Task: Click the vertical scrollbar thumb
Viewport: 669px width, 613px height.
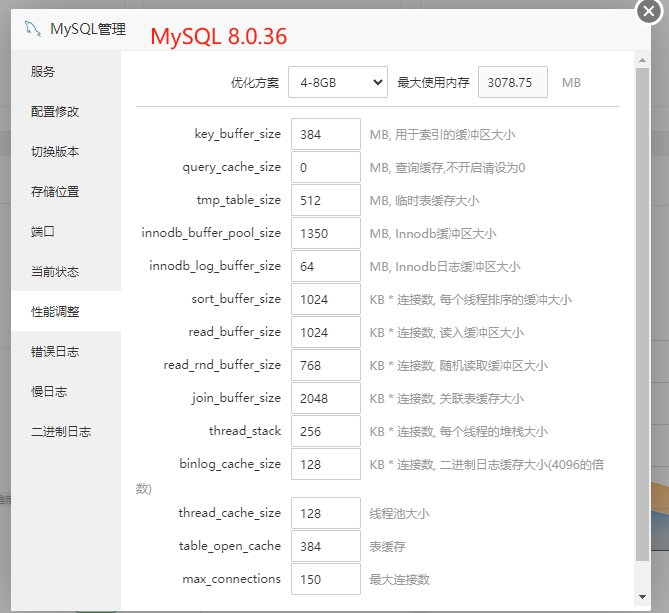Action: 642,314
